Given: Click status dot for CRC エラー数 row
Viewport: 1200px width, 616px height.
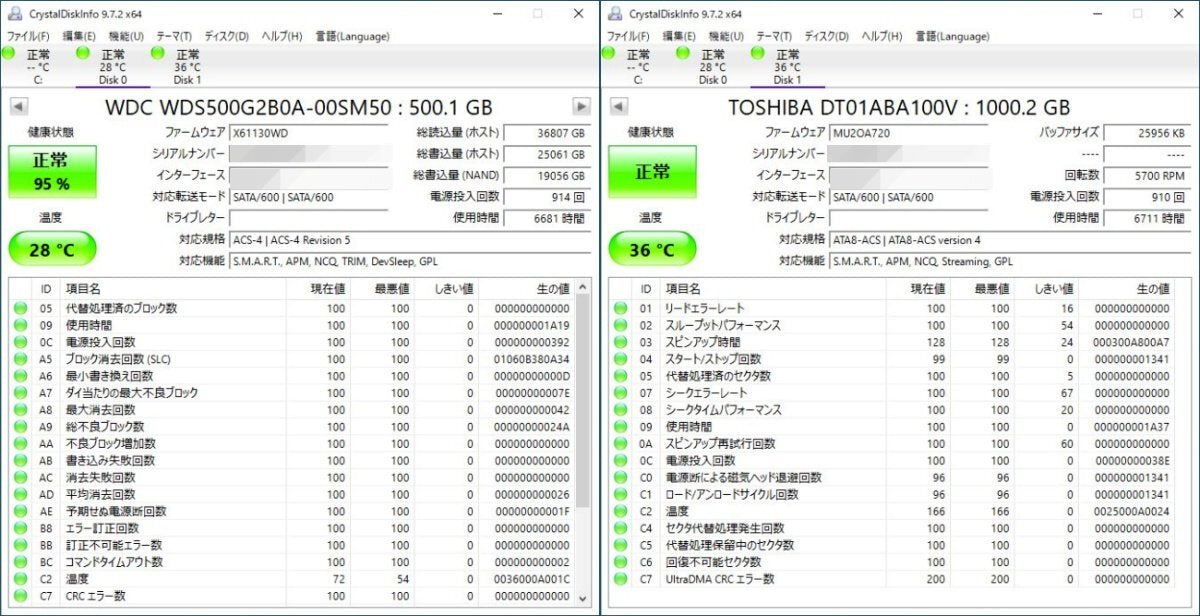Looking at the screenshot, I should point(20,596).
